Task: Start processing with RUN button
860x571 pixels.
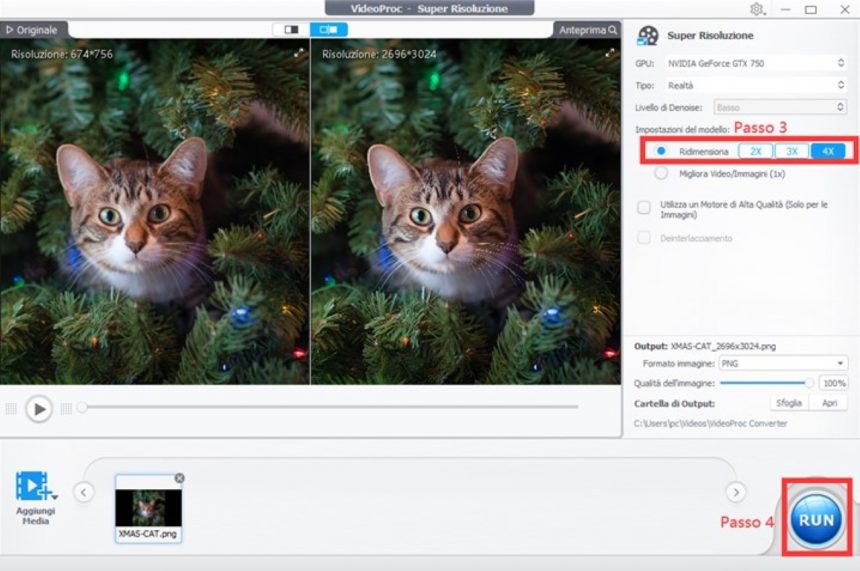Action: [816, 519]
